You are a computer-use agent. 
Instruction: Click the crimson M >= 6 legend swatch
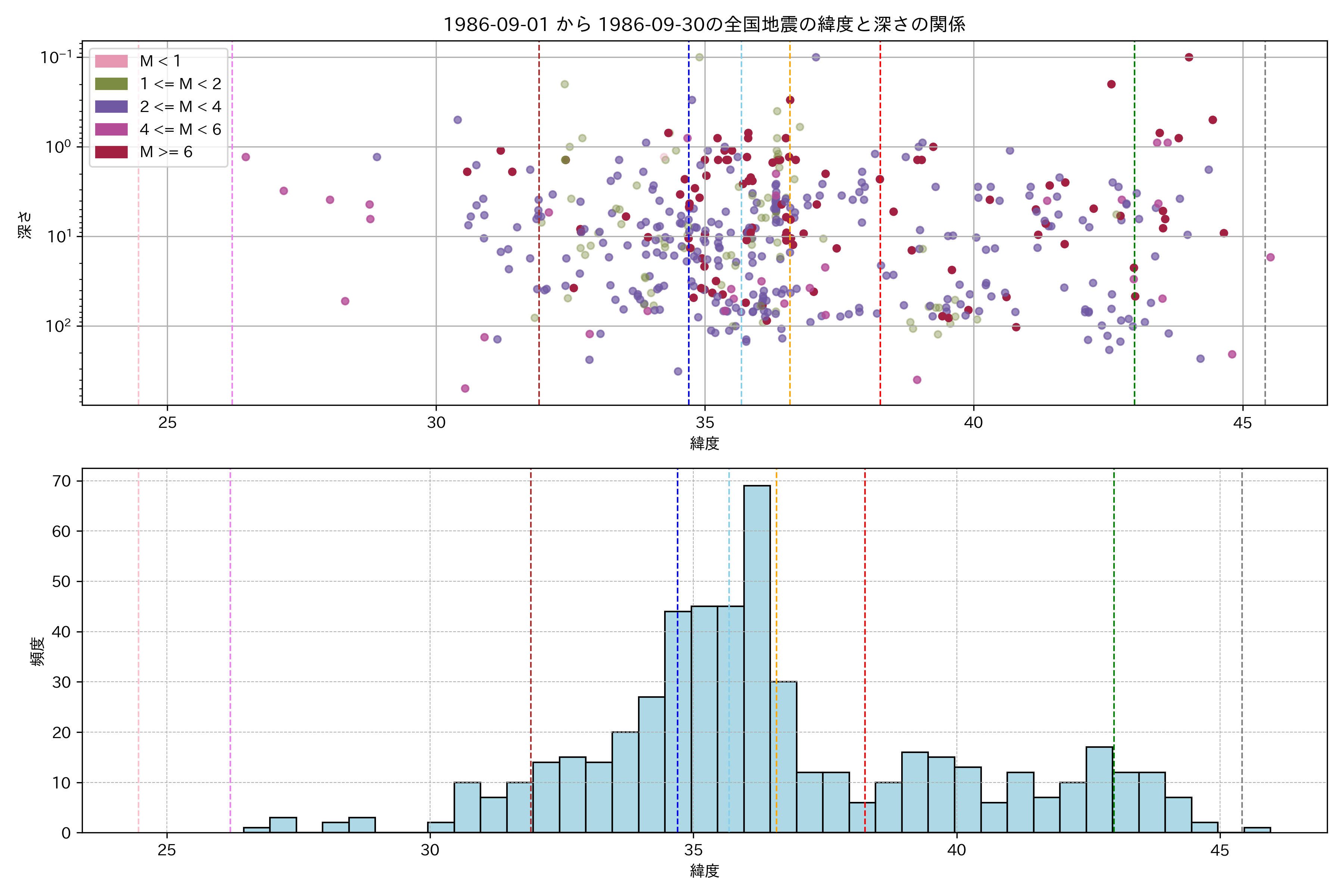coord(111,152)
